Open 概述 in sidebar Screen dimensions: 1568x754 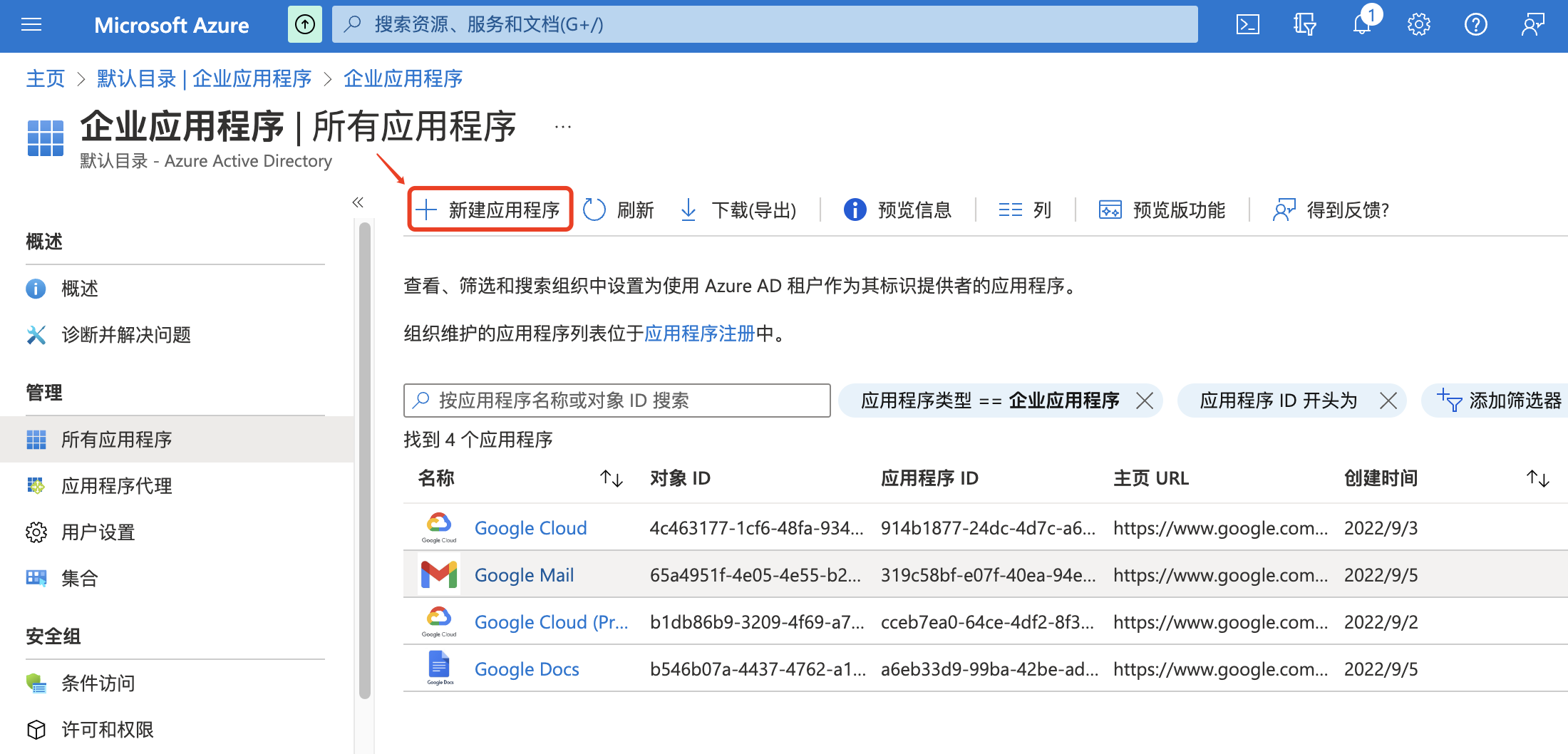coord(177,289)
